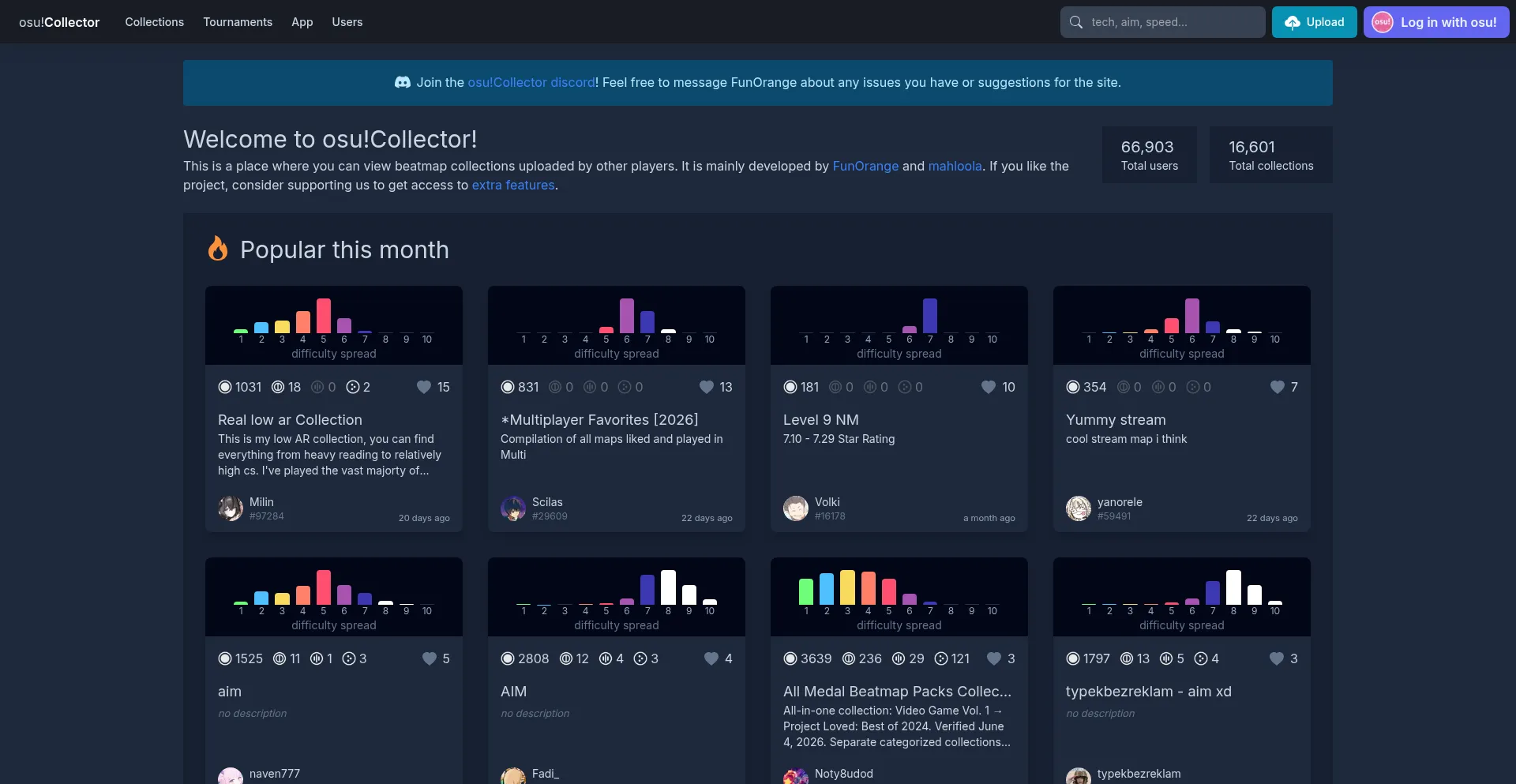
Task: Click Scilas's avatar
Action: (513, 508)
